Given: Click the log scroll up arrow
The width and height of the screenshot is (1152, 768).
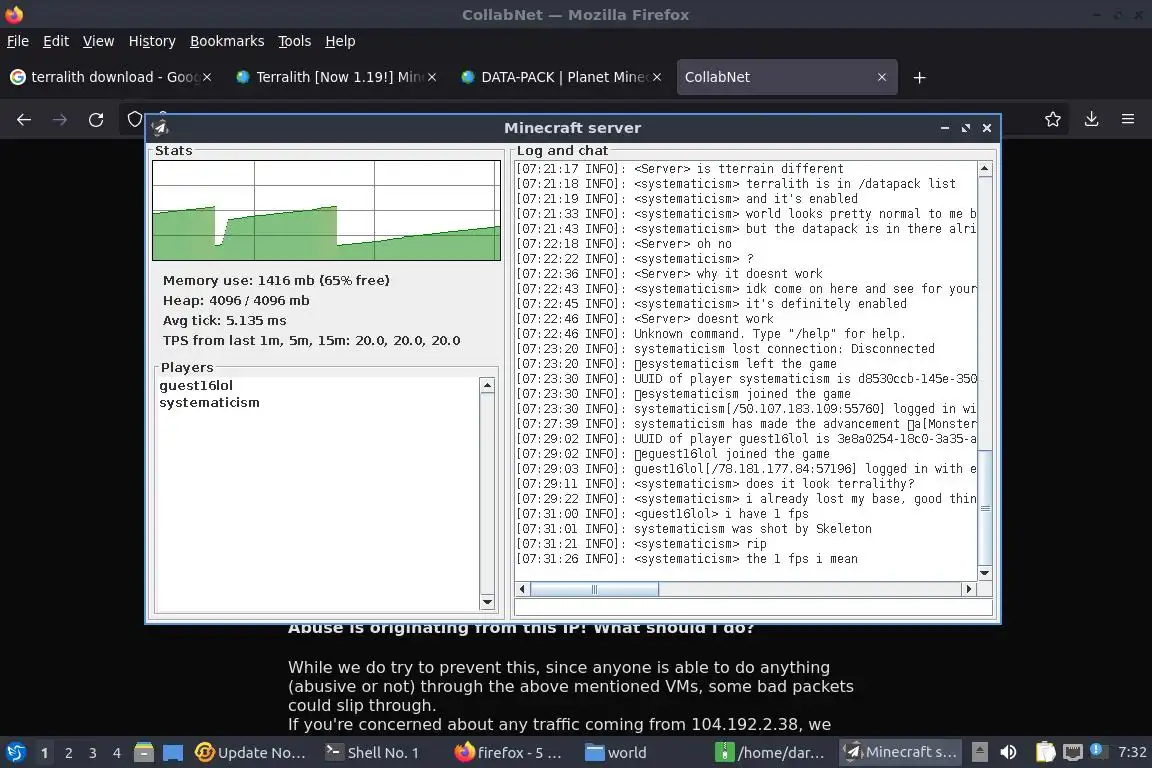Looking at the screenshot, I should point(984,169).
